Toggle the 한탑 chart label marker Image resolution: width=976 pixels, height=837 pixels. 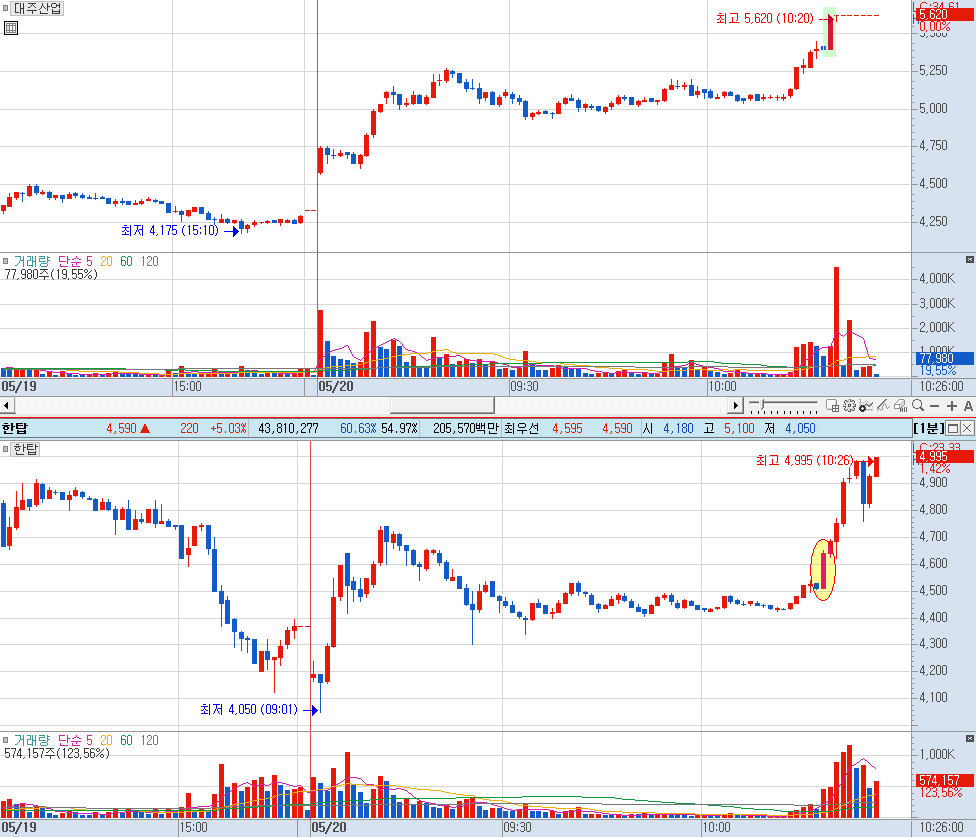(x=6, y=449)
